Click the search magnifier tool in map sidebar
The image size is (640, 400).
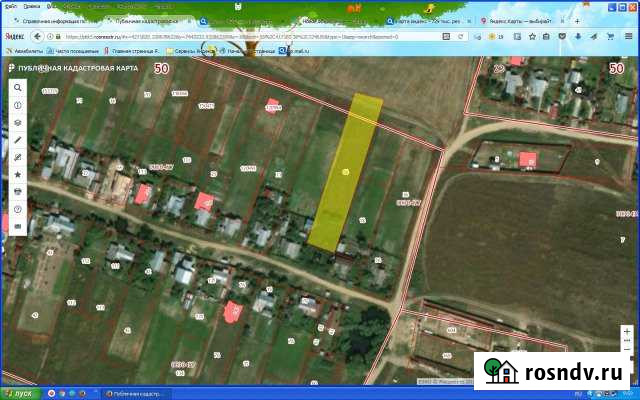17,87
